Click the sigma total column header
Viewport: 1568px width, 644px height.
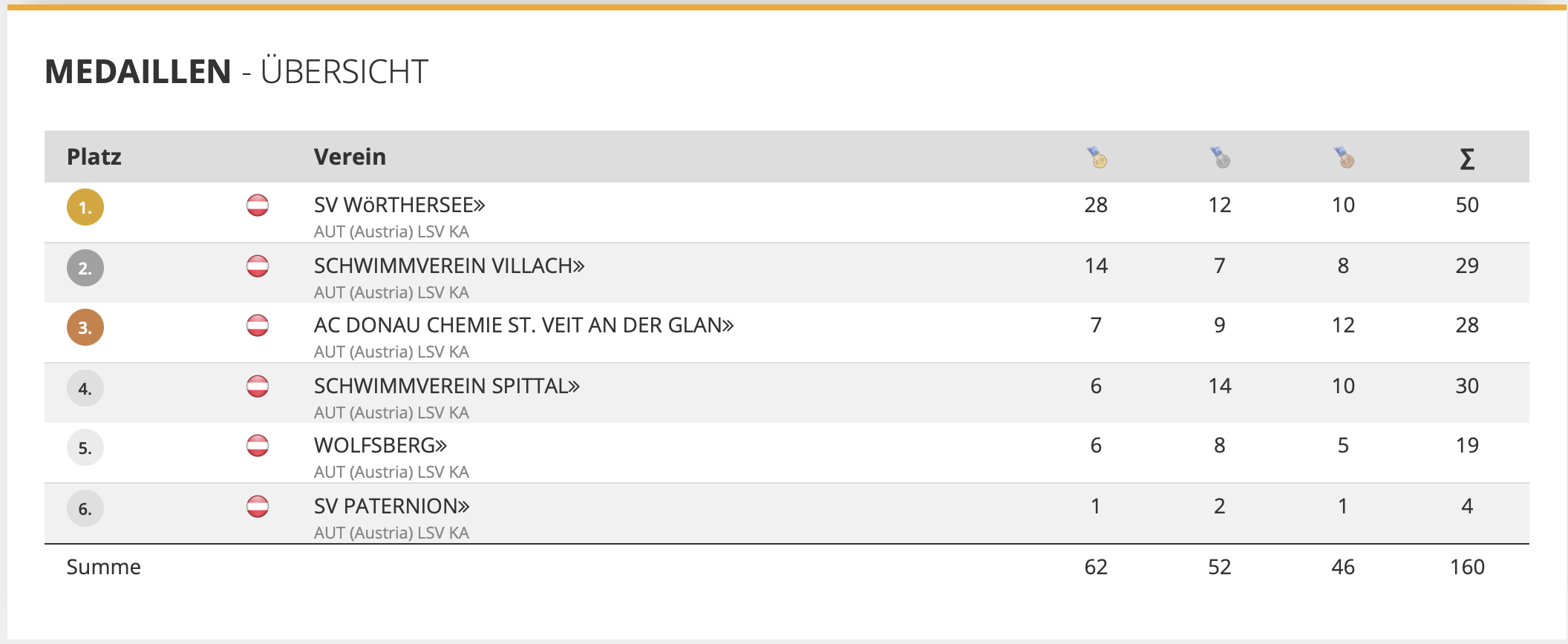coord(1467,158)
